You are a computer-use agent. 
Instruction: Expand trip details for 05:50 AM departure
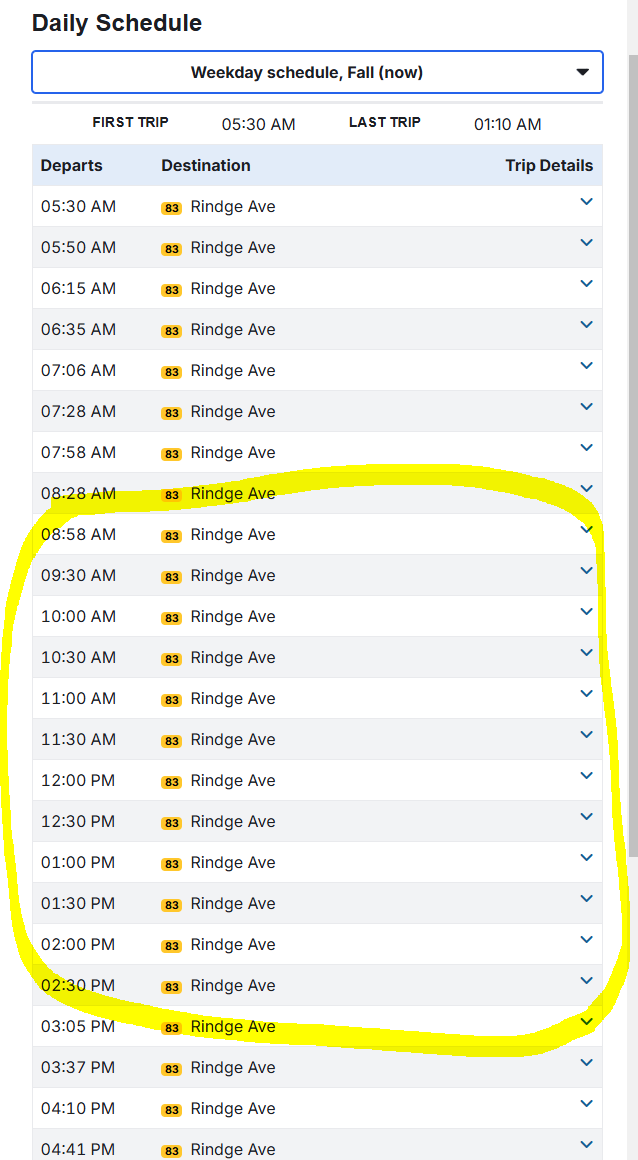(x=586, y=243)
